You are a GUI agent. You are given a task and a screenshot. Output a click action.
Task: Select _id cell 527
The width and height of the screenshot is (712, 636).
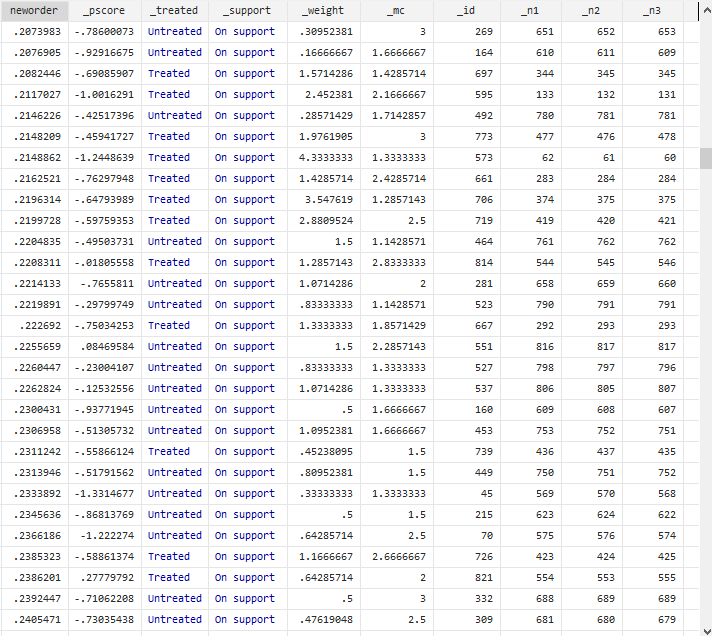467,368
